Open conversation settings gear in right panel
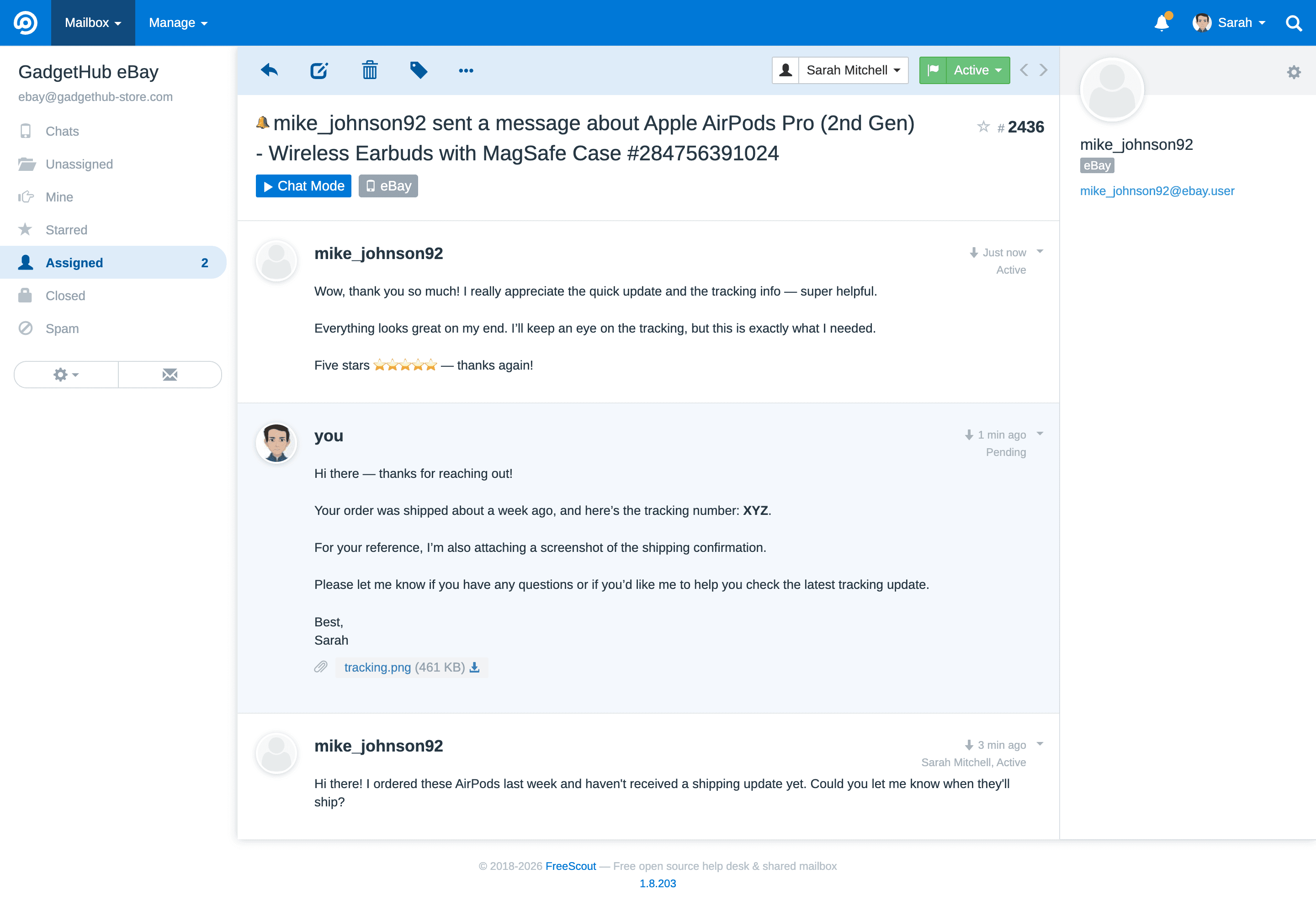Screen dimensions: 1316x911 tap(1294, 72)
